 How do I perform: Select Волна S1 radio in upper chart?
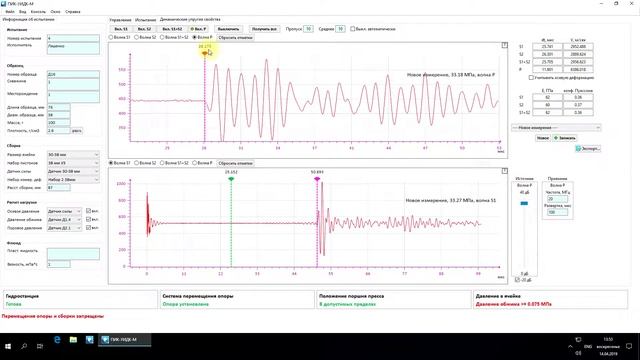[x=111, y=37]
